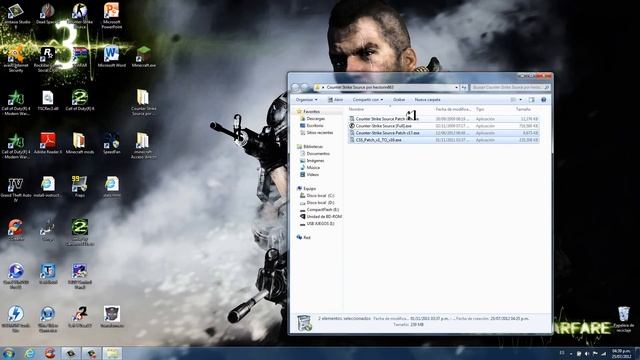Open the address bar history dropdown
Image resolution: width=640 pixels, height=360 pixels.
[456, 87]
